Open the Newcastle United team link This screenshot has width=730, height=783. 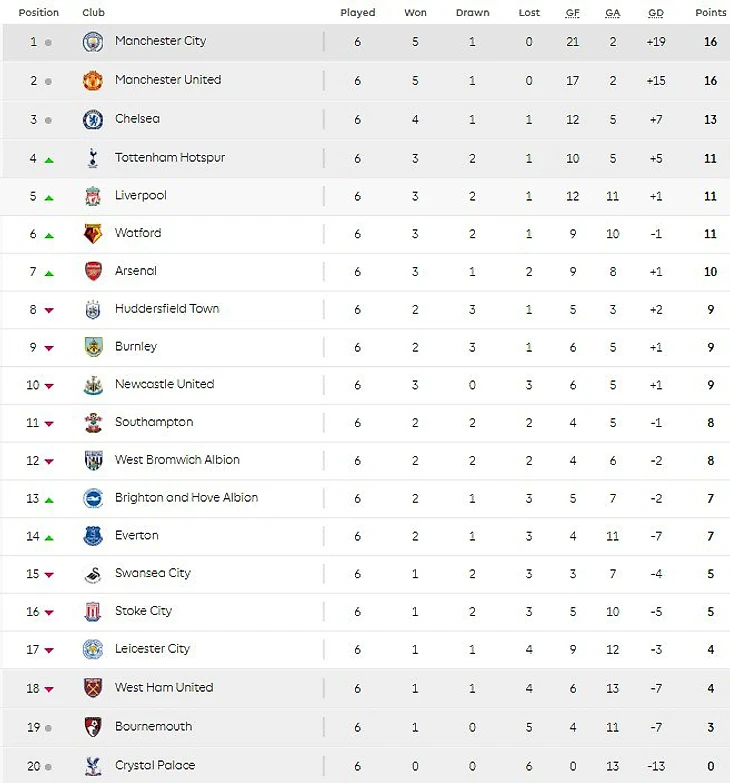[x=164, y=384]
